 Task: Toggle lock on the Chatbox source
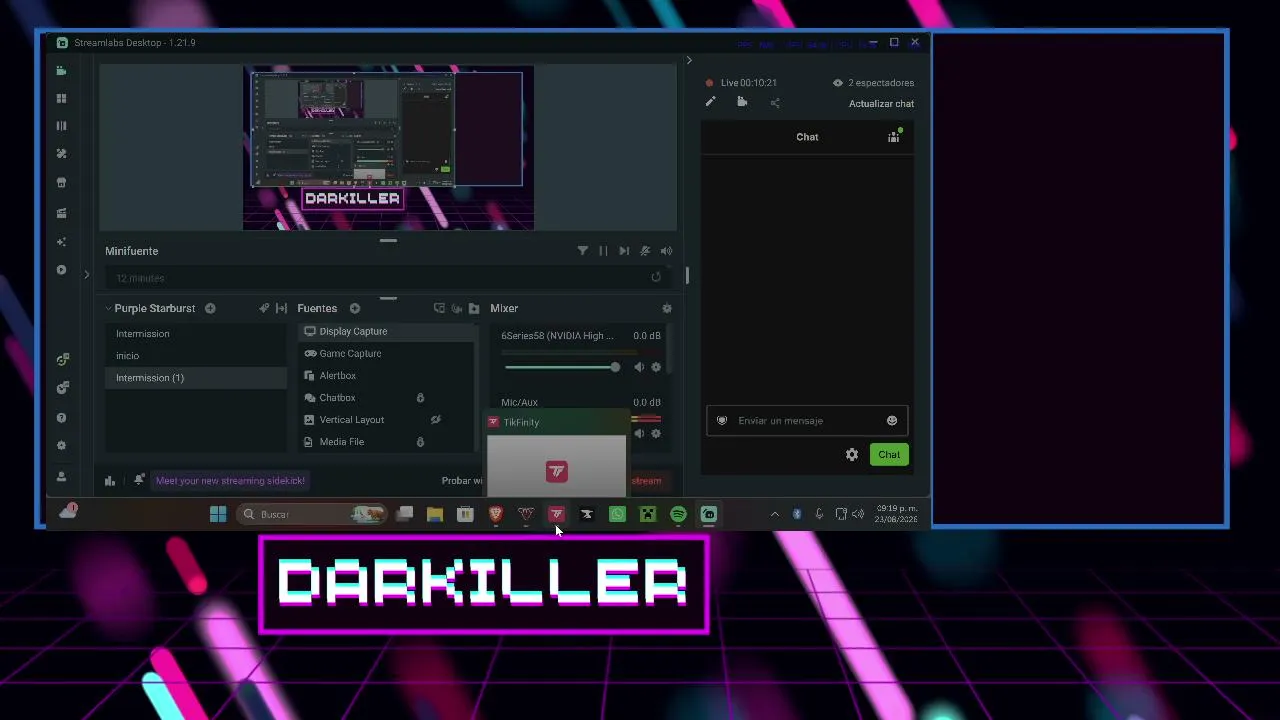(420, 398)
